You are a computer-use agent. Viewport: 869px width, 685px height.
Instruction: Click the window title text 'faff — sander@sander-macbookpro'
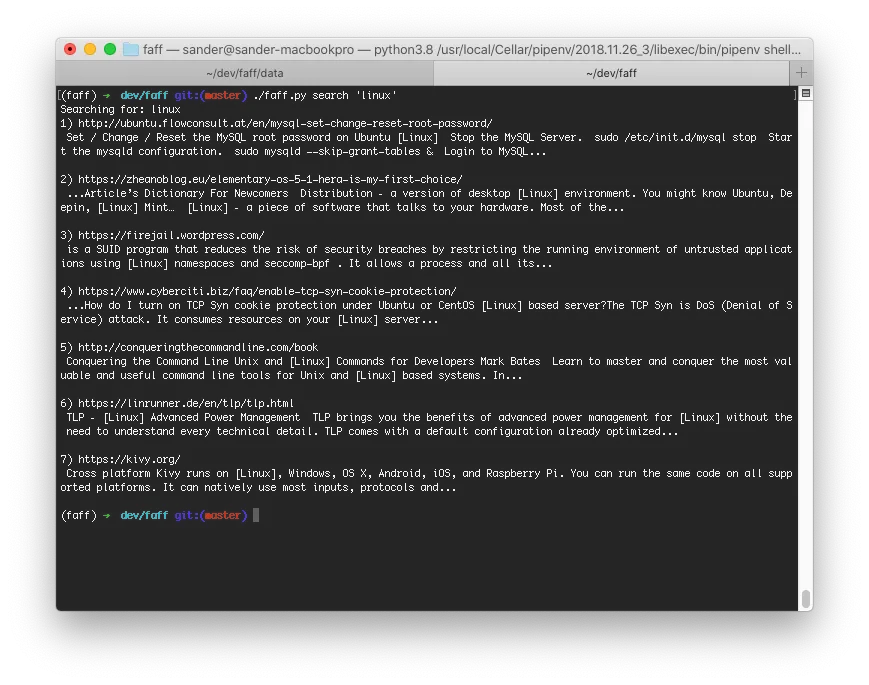pos(248,49)
